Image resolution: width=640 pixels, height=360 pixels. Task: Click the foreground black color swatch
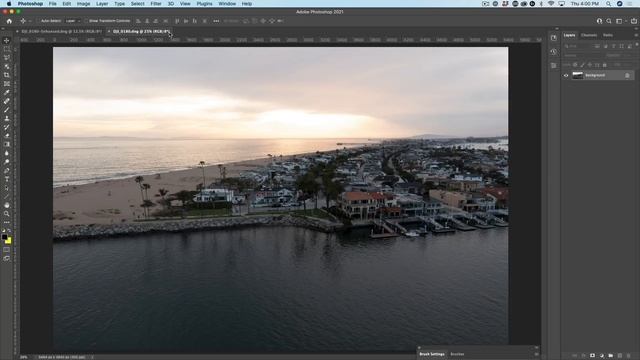tap(4, 237)
